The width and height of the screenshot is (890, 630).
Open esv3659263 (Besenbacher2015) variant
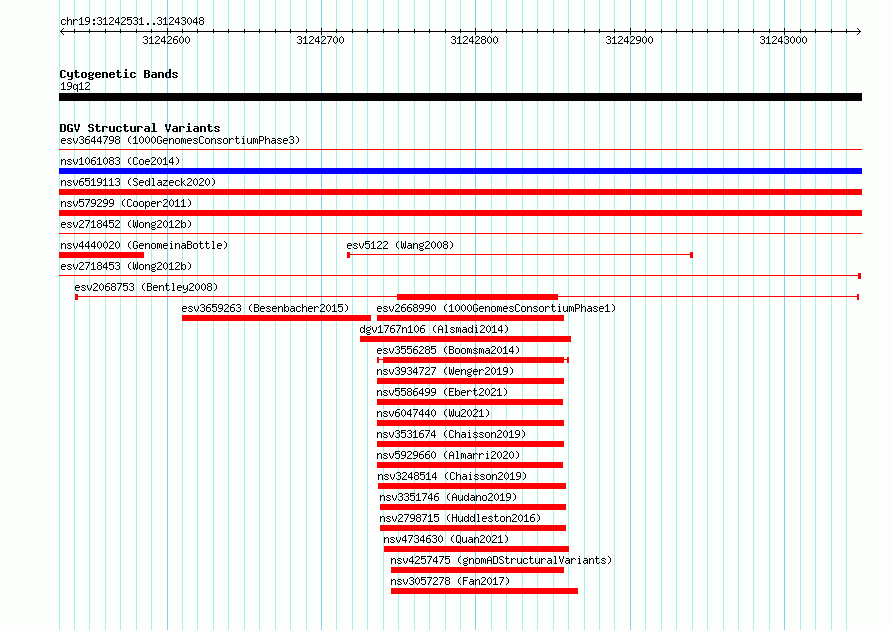tap(265, 308)
